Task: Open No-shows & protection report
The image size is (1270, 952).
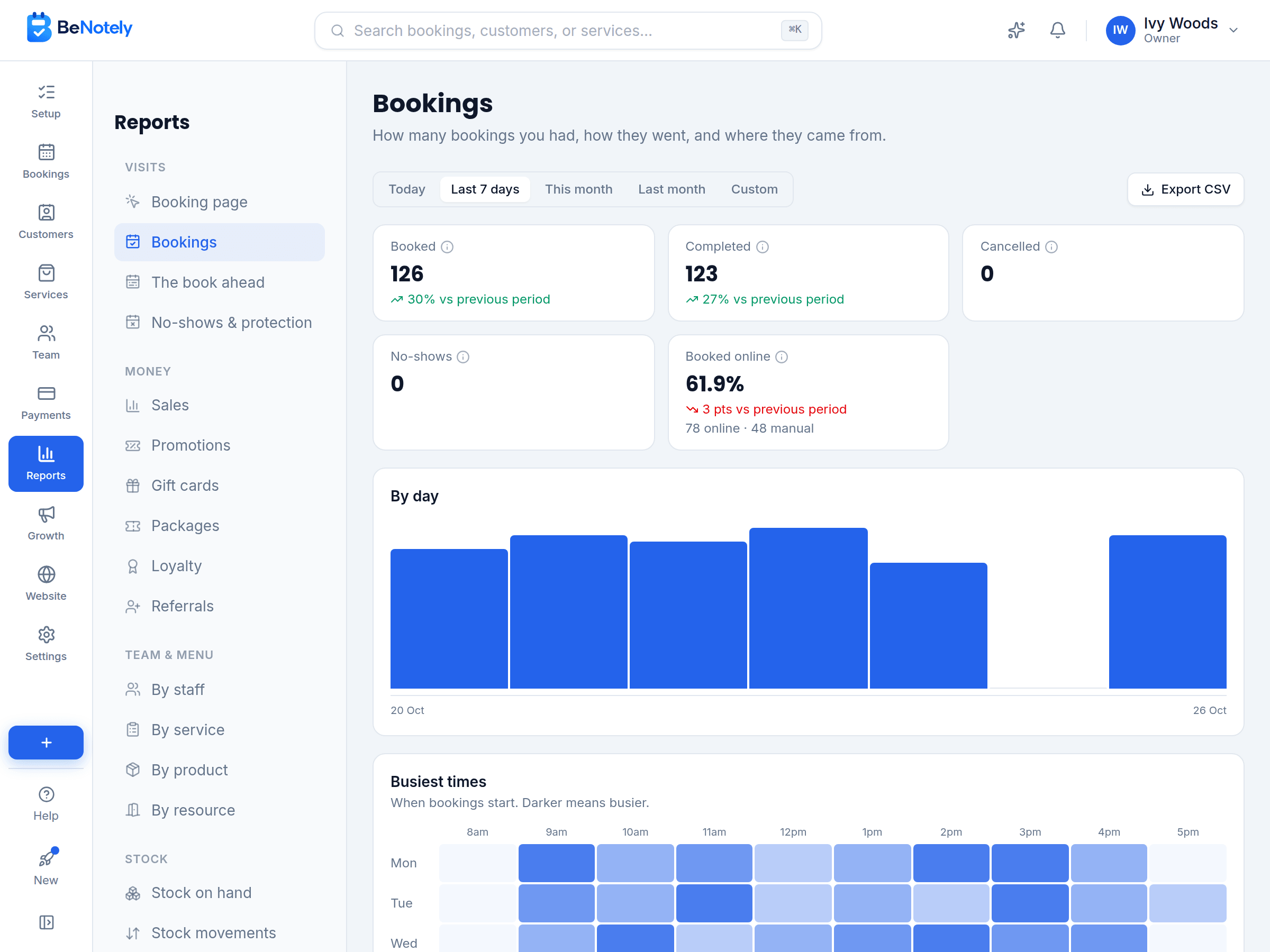Action: point(219,323)
